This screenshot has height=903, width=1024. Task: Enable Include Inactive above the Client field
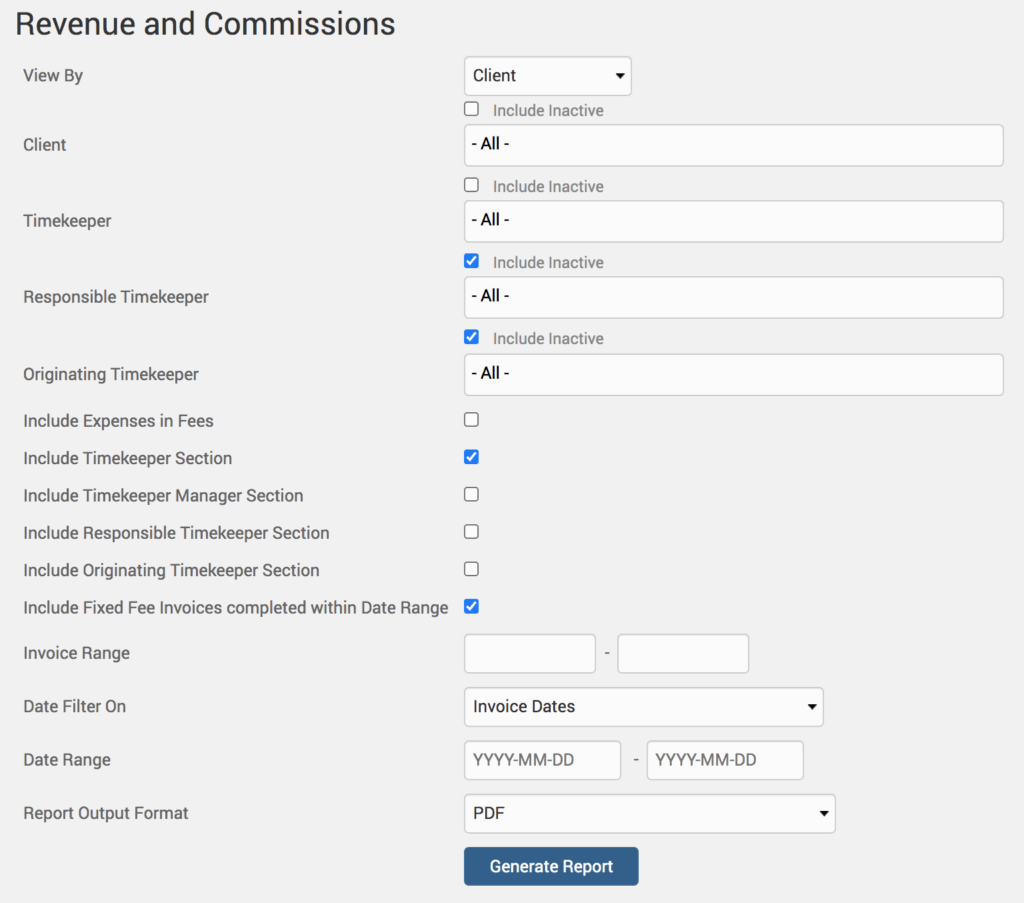(472, 109)
